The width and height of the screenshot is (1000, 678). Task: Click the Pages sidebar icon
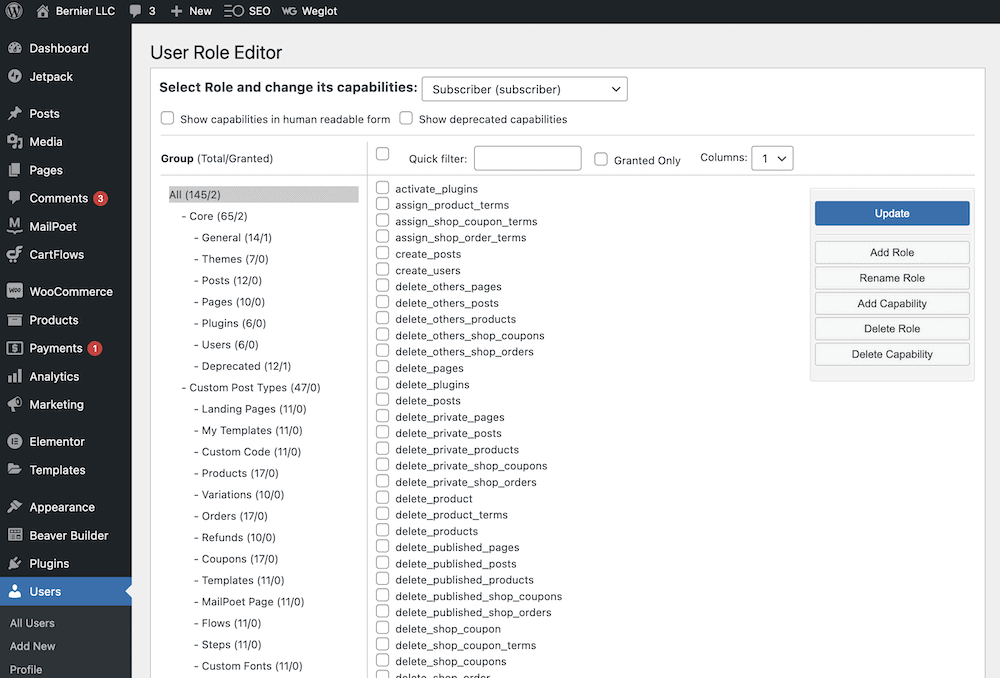[15, 170]
